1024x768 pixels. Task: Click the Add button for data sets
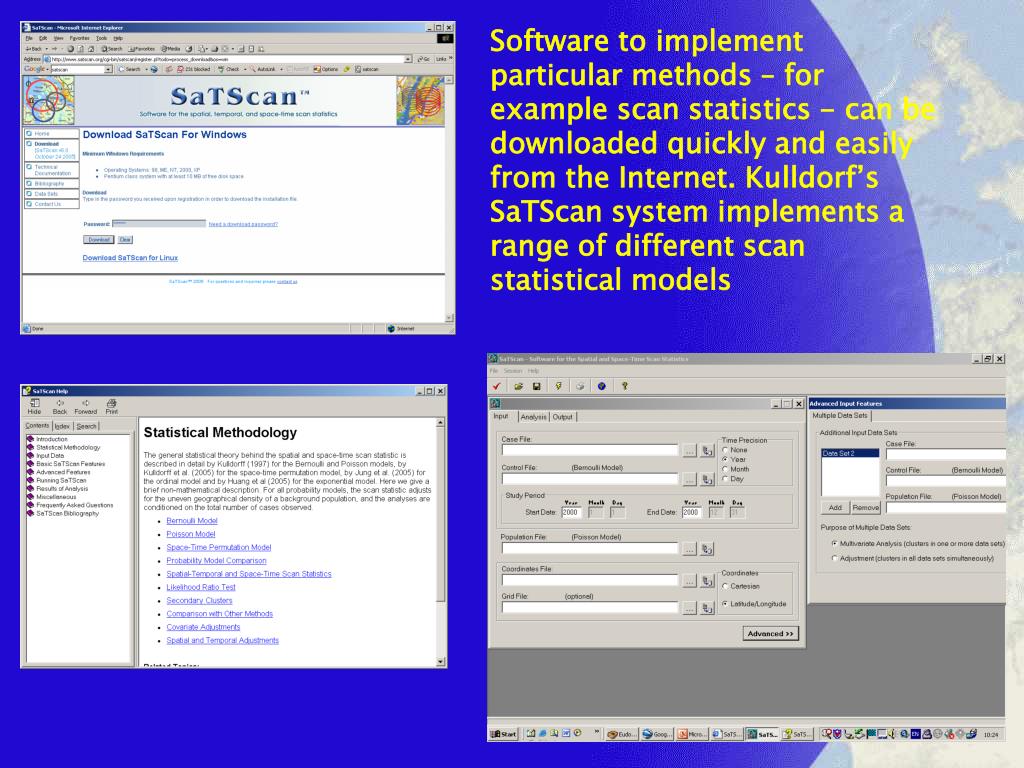(835, 507)
